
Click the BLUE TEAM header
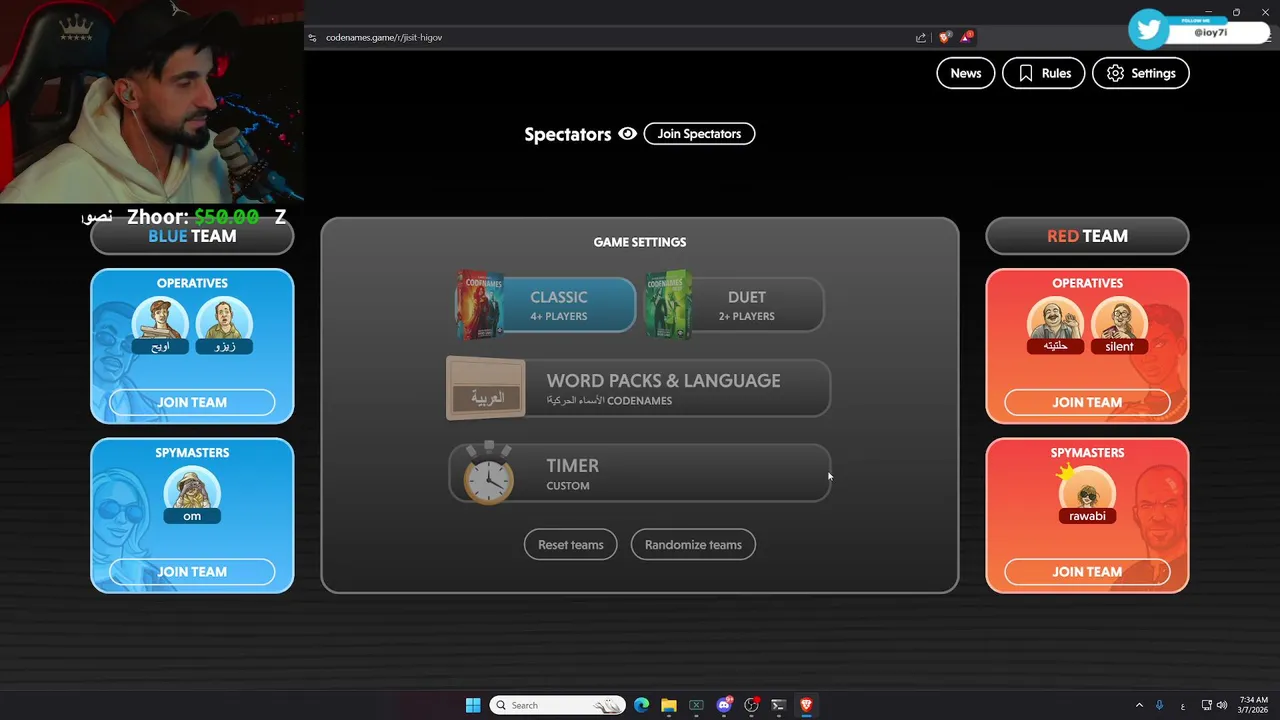click(x=192, y=236)
